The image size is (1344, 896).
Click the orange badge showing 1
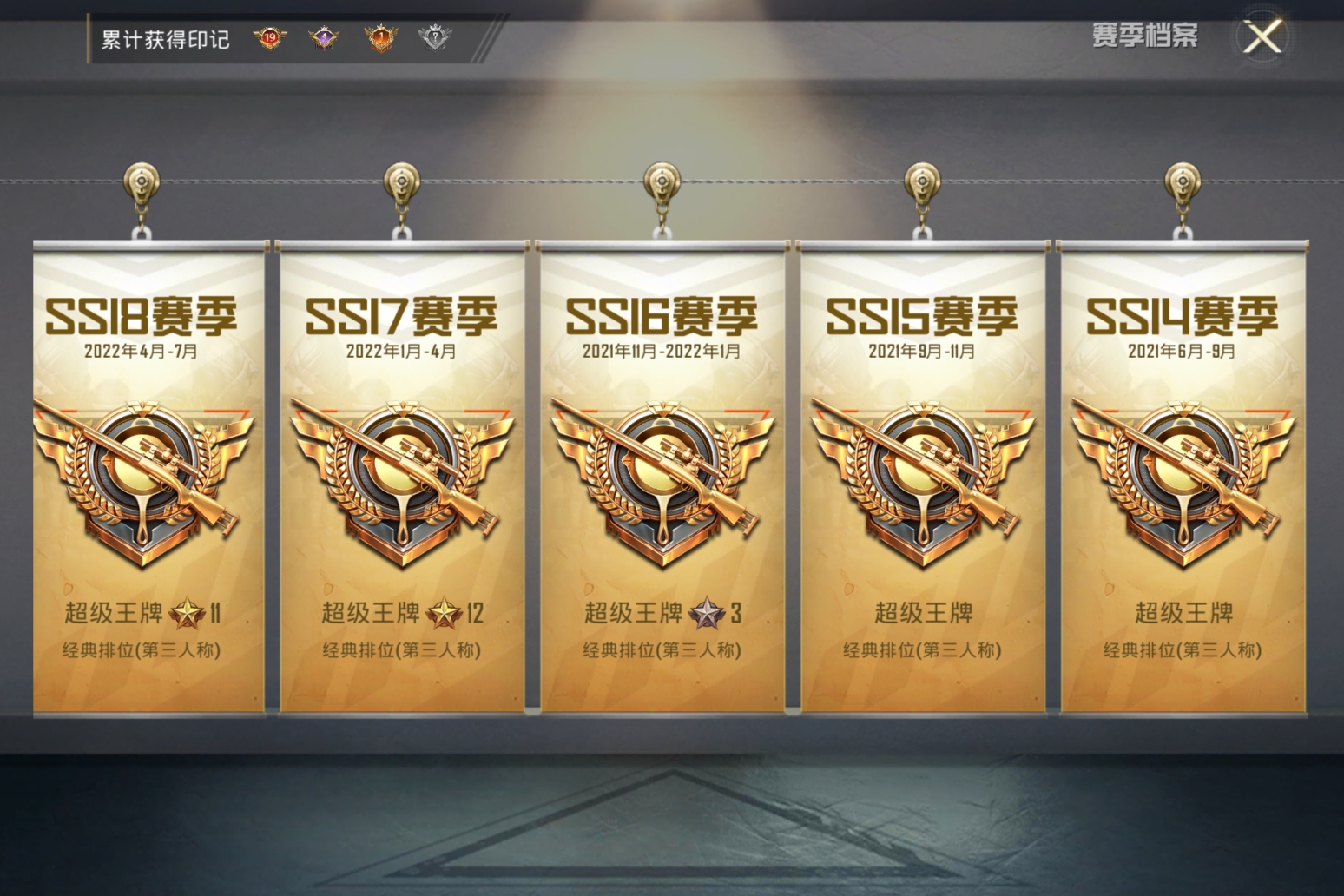point(379,38)
